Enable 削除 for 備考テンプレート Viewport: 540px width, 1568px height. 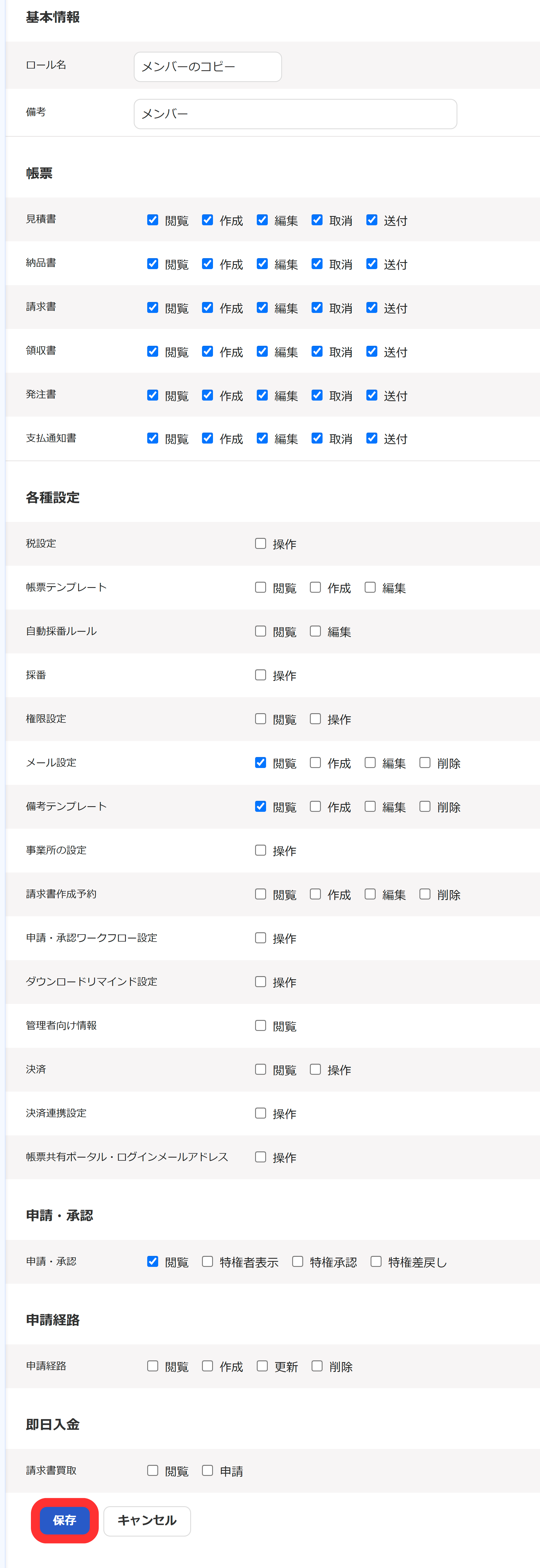click(425, 806)
